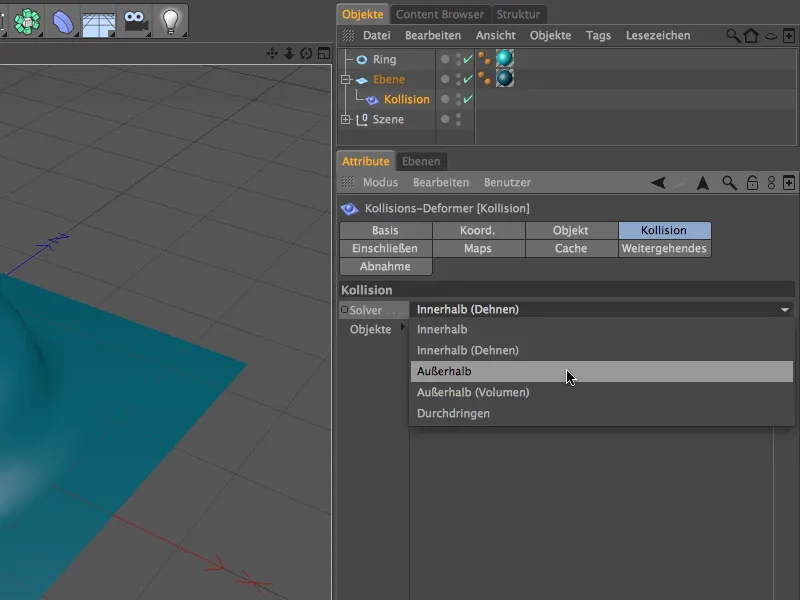Click the viewport rotate navigation icon
Image resolution: width=800 pixels, height=600 pixels.
click(306, 53)
